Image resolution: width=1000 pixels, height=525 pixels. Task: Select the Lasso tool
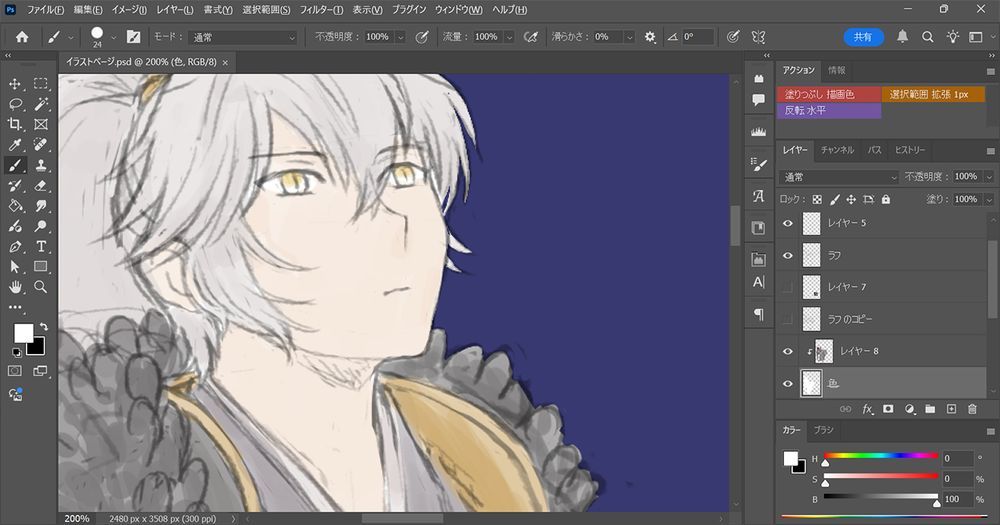(x=16, y=104)
